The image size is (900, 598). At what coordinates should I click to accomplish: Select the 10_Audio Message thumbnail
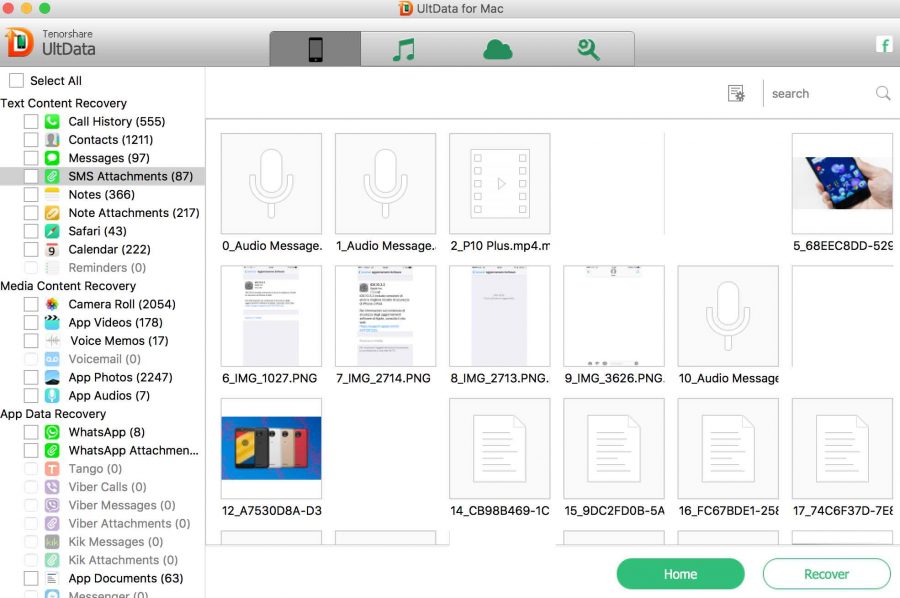pos(728,316)
